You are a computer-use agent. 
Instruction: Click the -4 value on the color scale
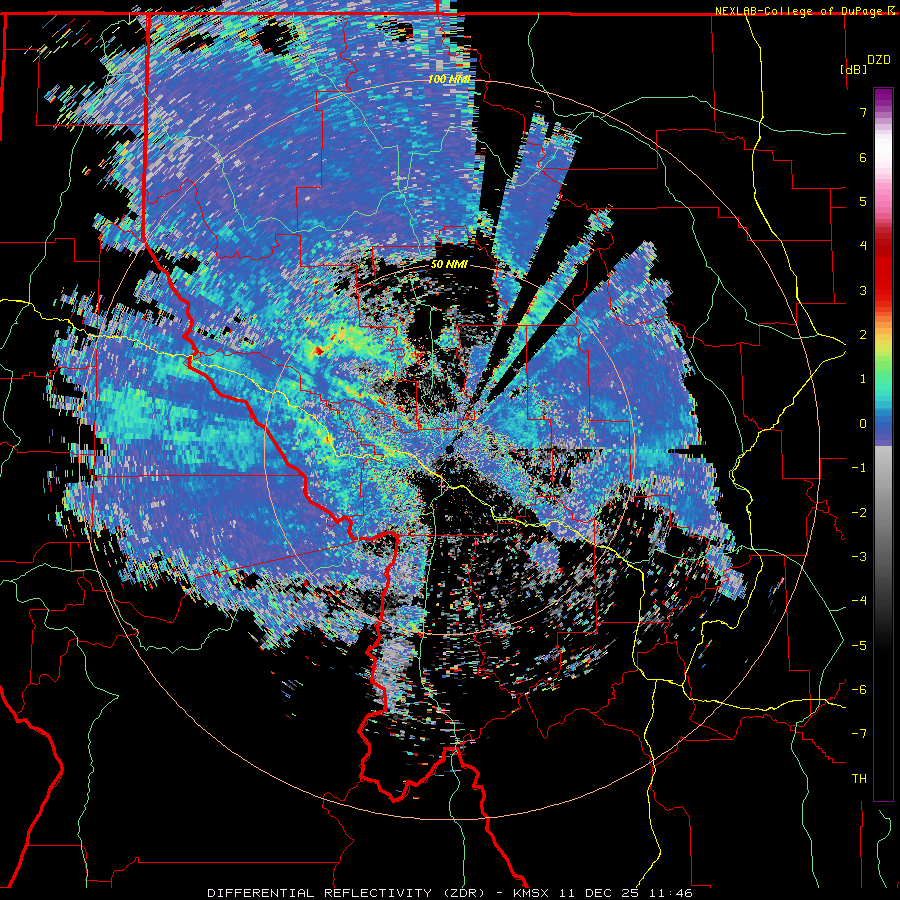click(x=859, y=601)
